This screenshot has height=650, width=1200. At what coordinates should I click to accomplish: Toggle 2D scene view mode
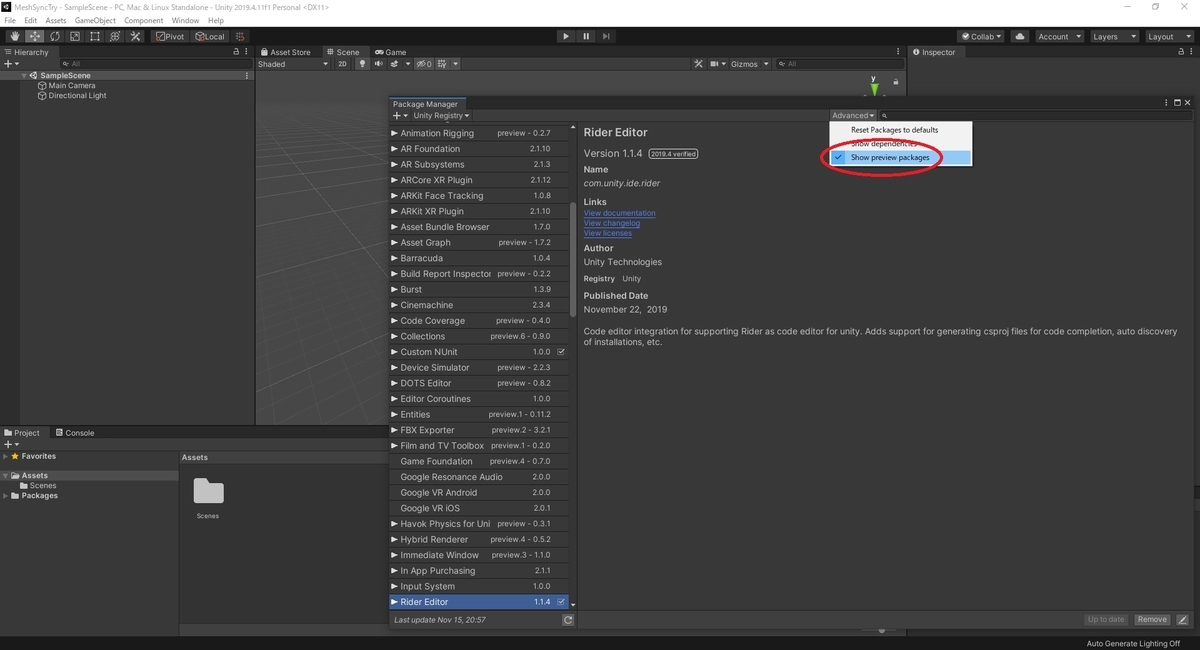[x=342, y=64]
